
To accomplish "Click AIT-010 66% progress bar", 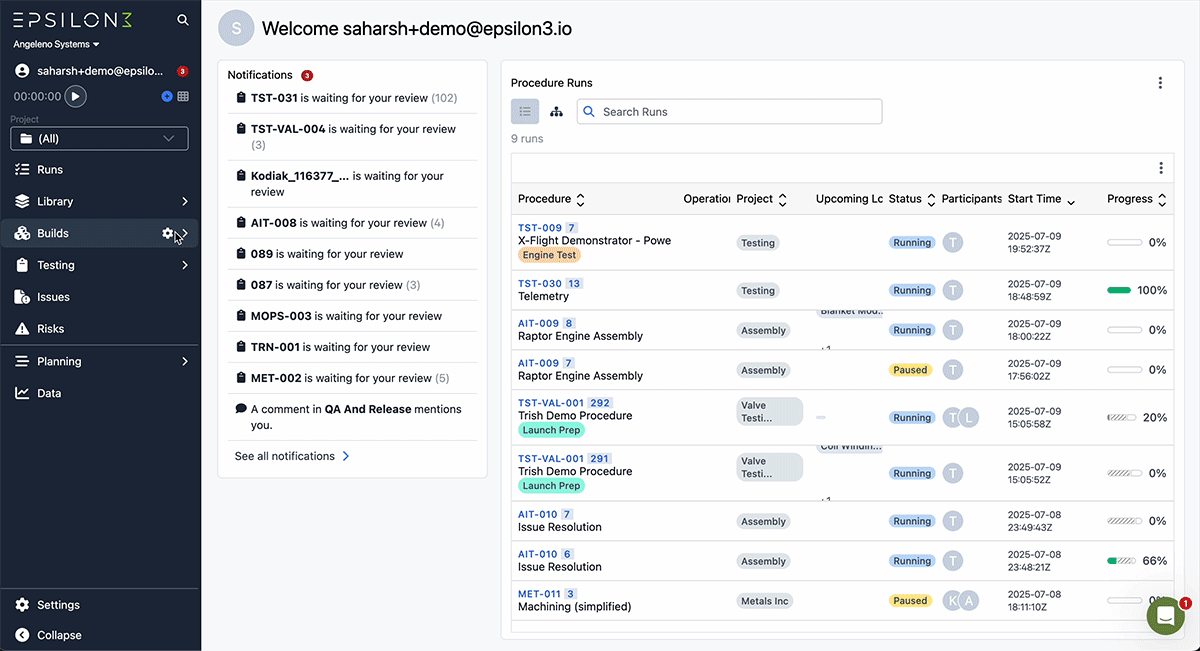I will (x=1122, y=561).
